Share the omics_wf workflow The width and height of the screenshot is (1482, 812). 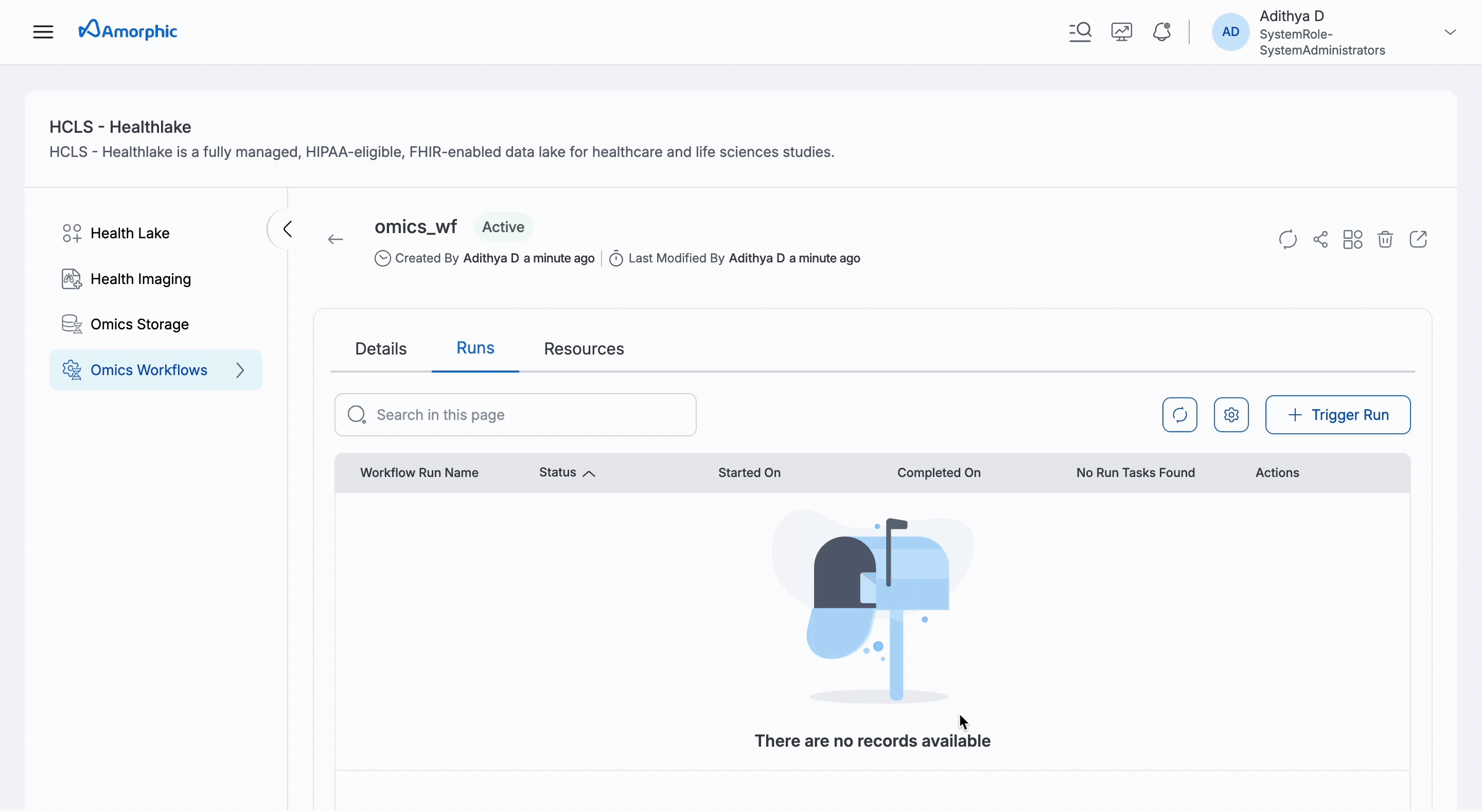tap(1320, 239)
